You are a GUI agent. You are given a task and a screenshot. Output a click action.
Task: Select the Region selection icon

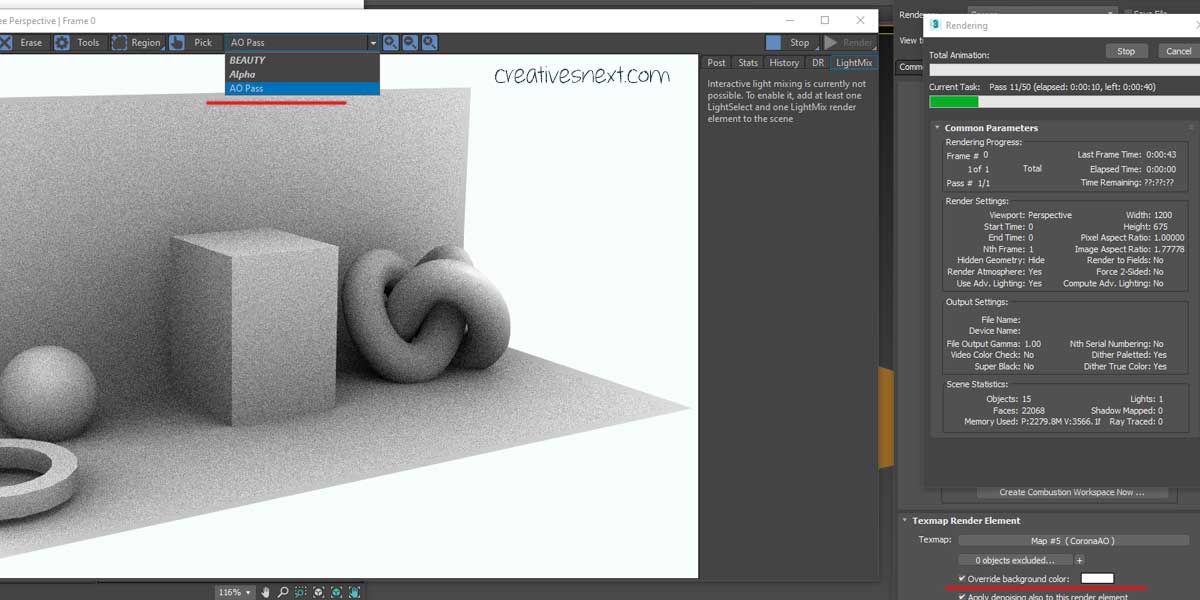[x=120, y=43]
